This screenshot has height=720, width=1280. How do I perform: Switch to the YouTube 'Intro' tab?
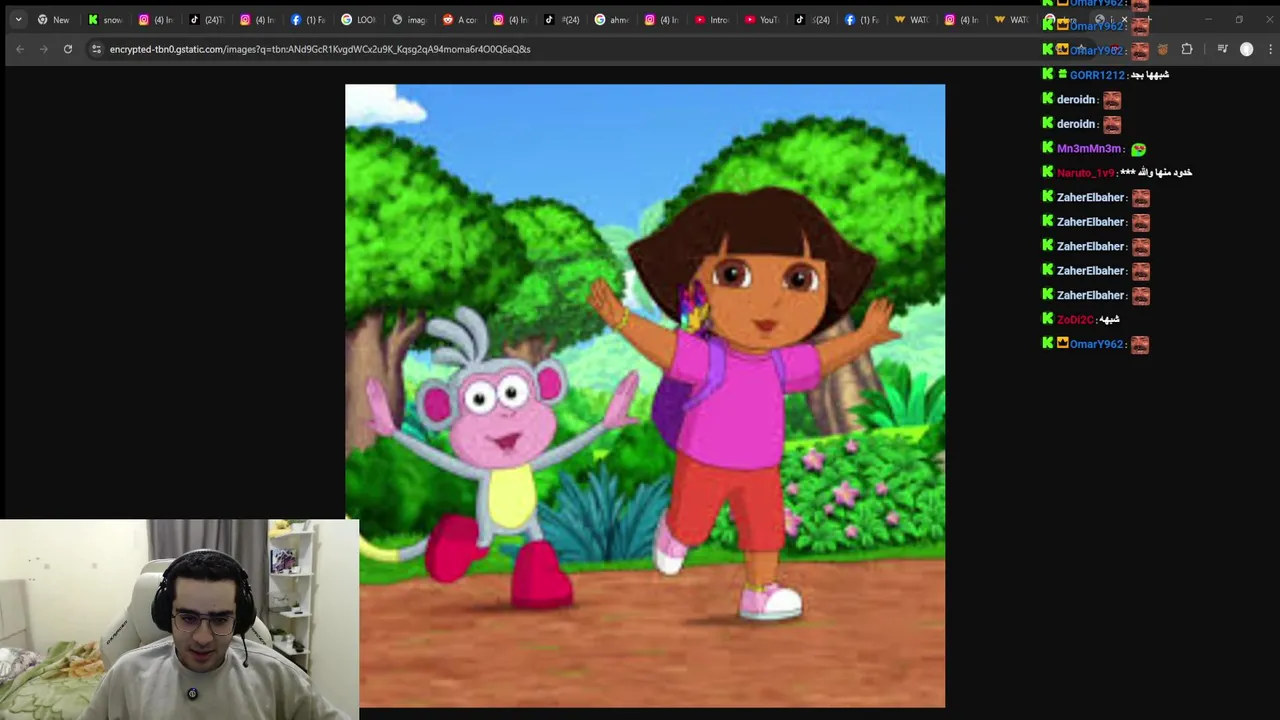pyautogui.click(x=712, y=20)
